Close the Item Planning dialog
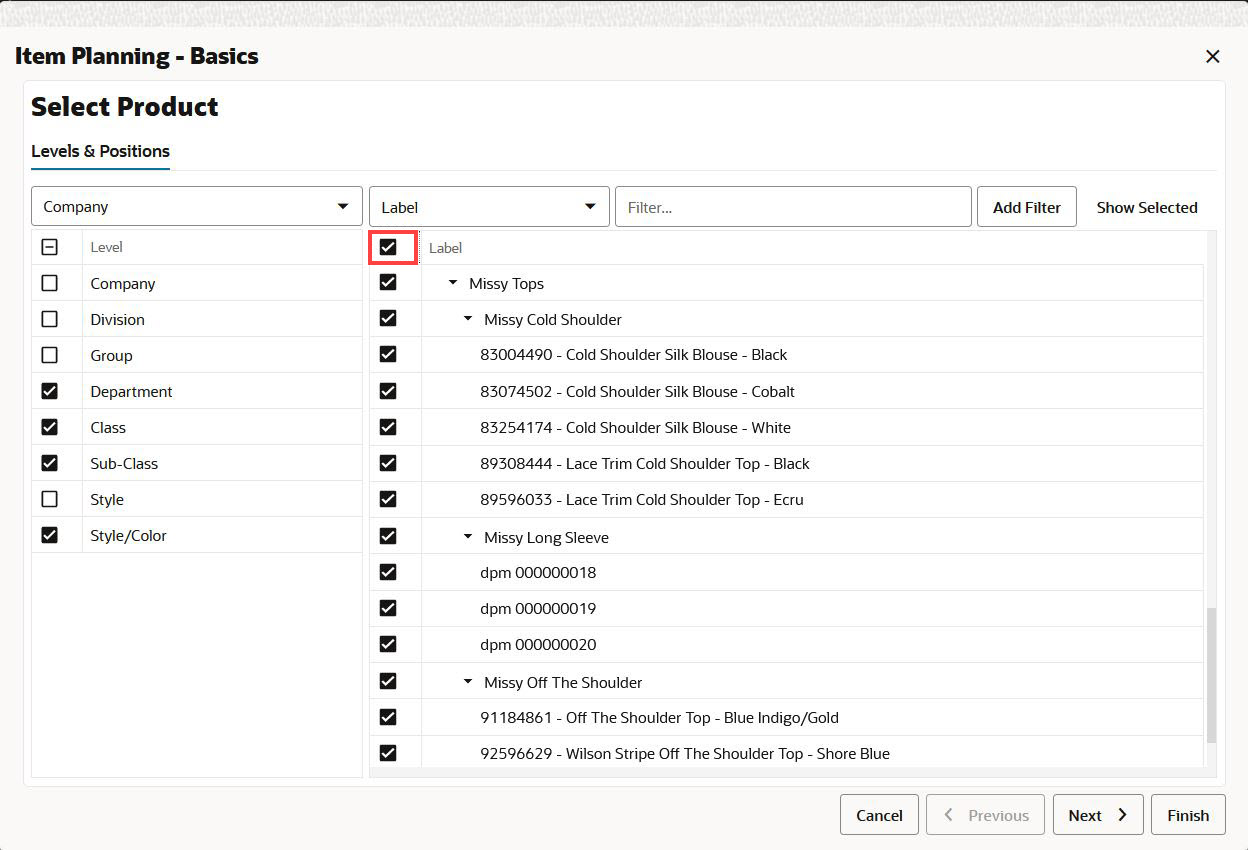Viewport: 1248px width, 850px height. point(1213,57)
